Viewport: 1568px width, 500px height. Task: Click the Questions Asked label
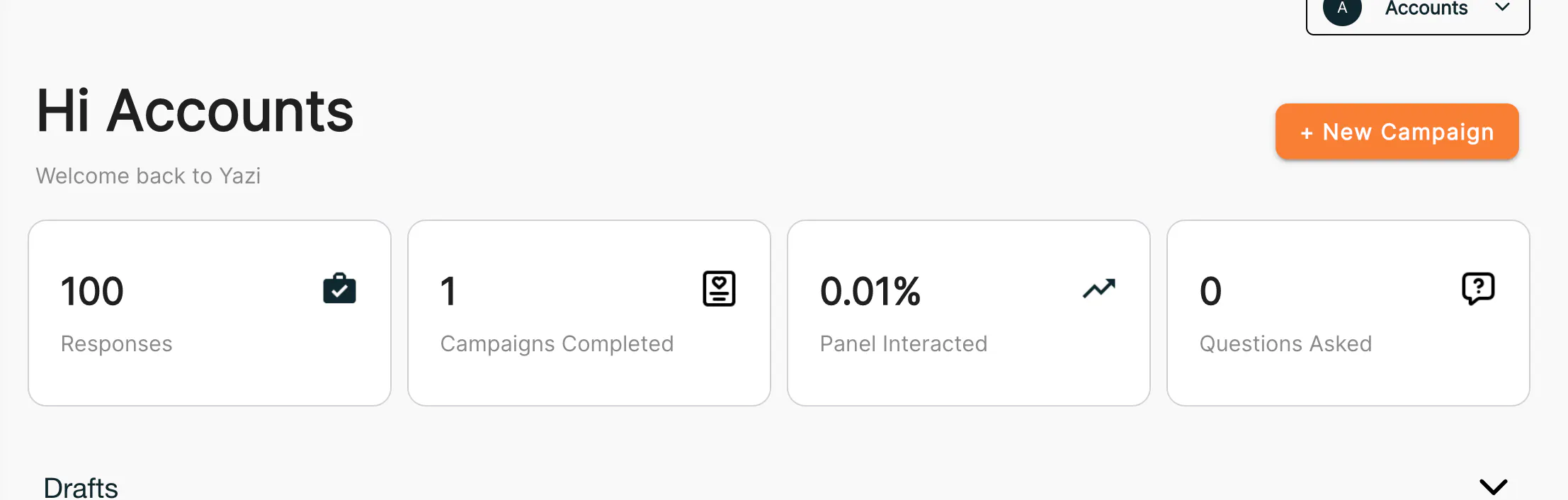pyautogui.click(x=1285, y=343)
